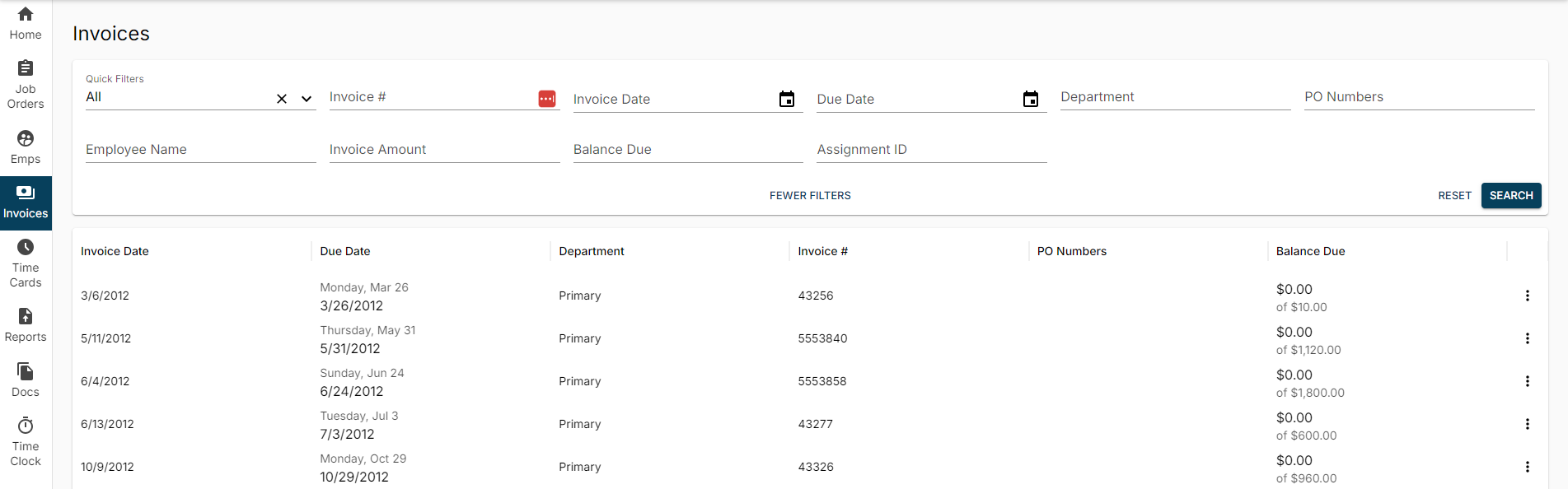Focus the Employee Name input field
This screenshot has width=1568, height=489.
[x=200, y=150]
